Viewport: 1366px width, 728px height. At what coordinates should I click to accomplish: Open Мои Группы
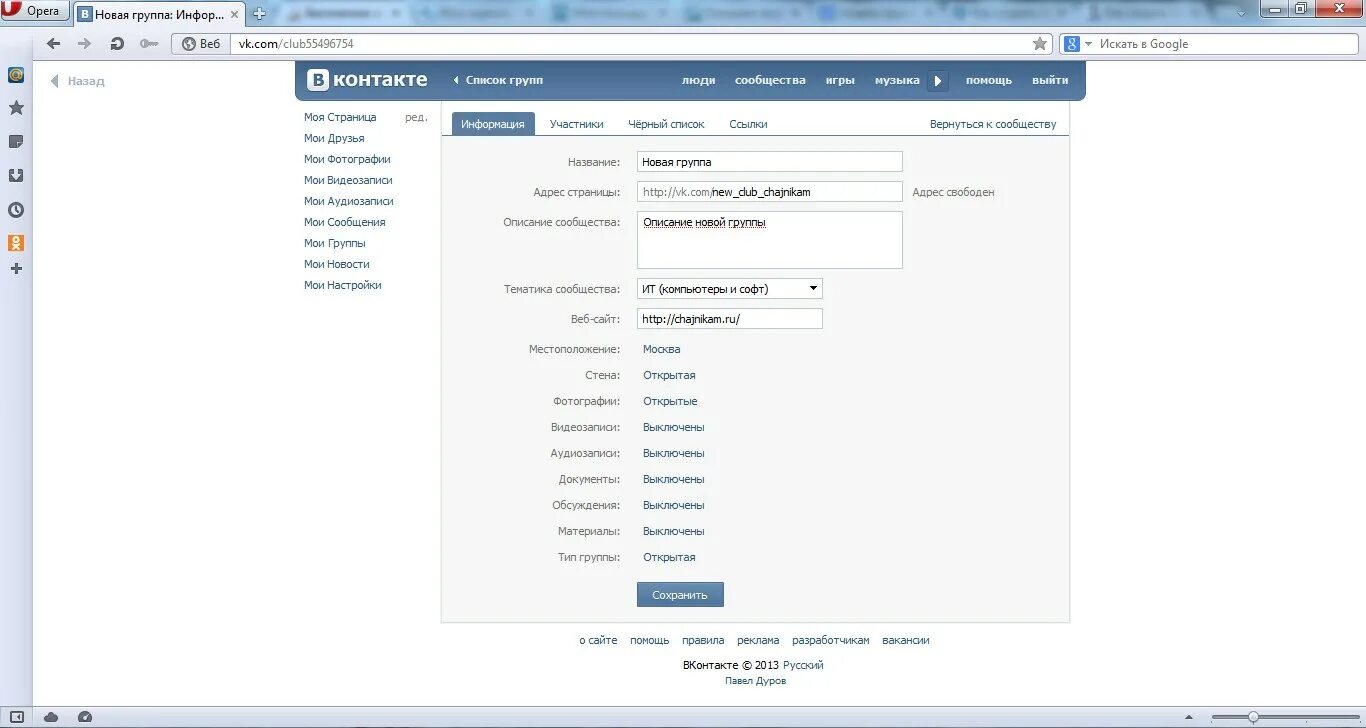point(335,243)
